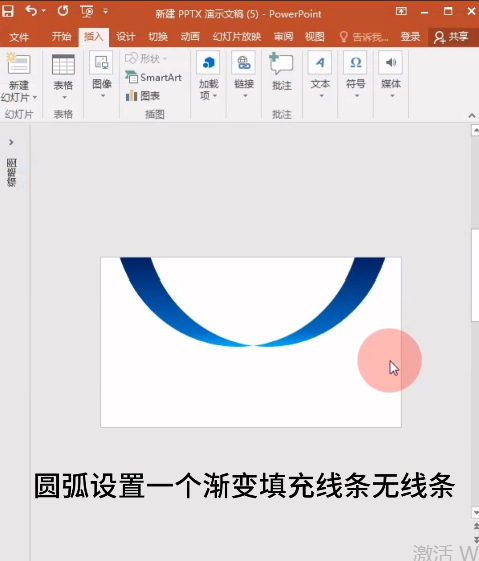Open the 形状 shapes gallery

point(146,58)
